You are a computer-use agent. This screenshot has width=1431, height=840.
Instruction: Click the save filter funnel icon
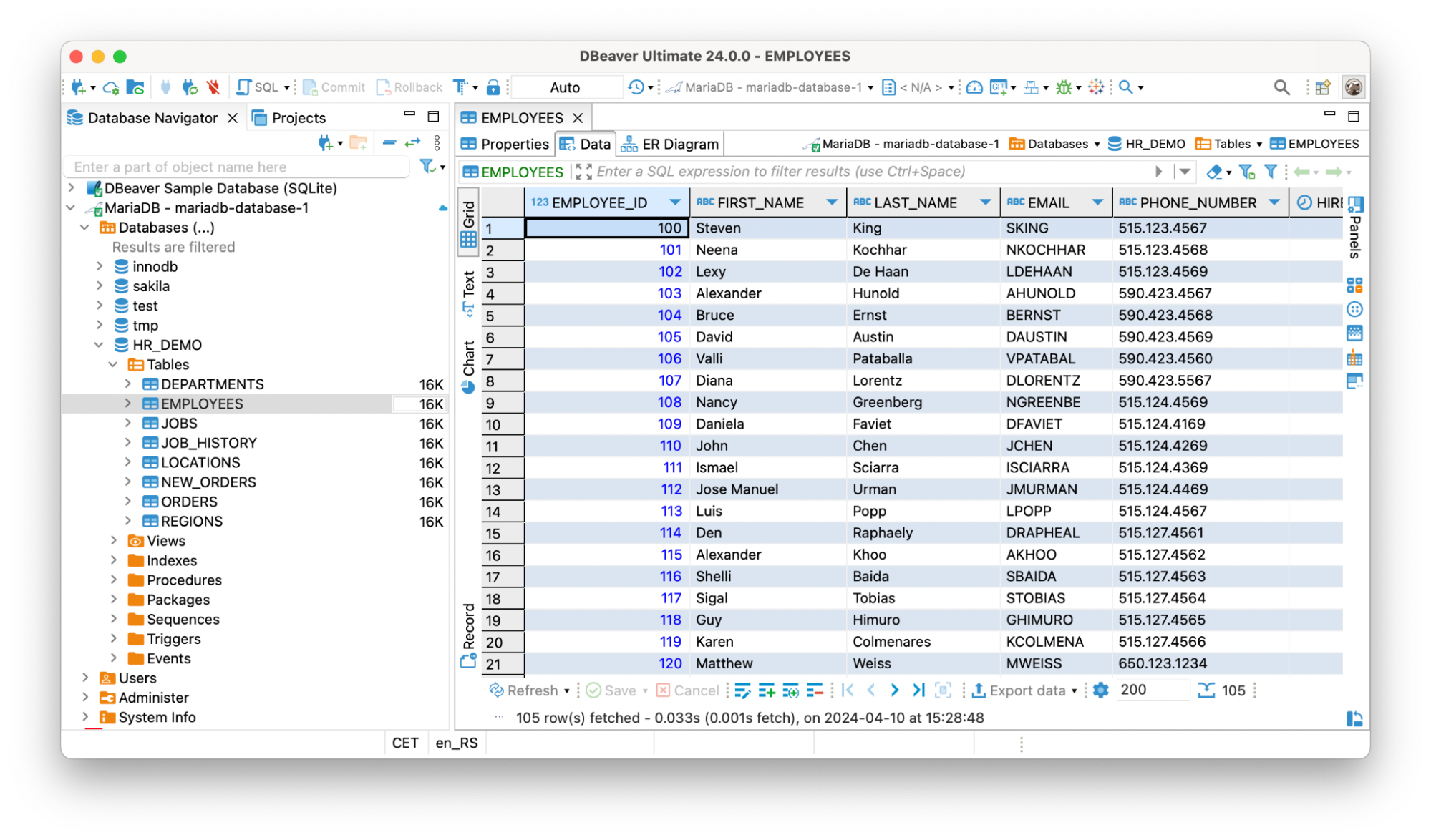pyautogui.click(x=1247, y=172)
